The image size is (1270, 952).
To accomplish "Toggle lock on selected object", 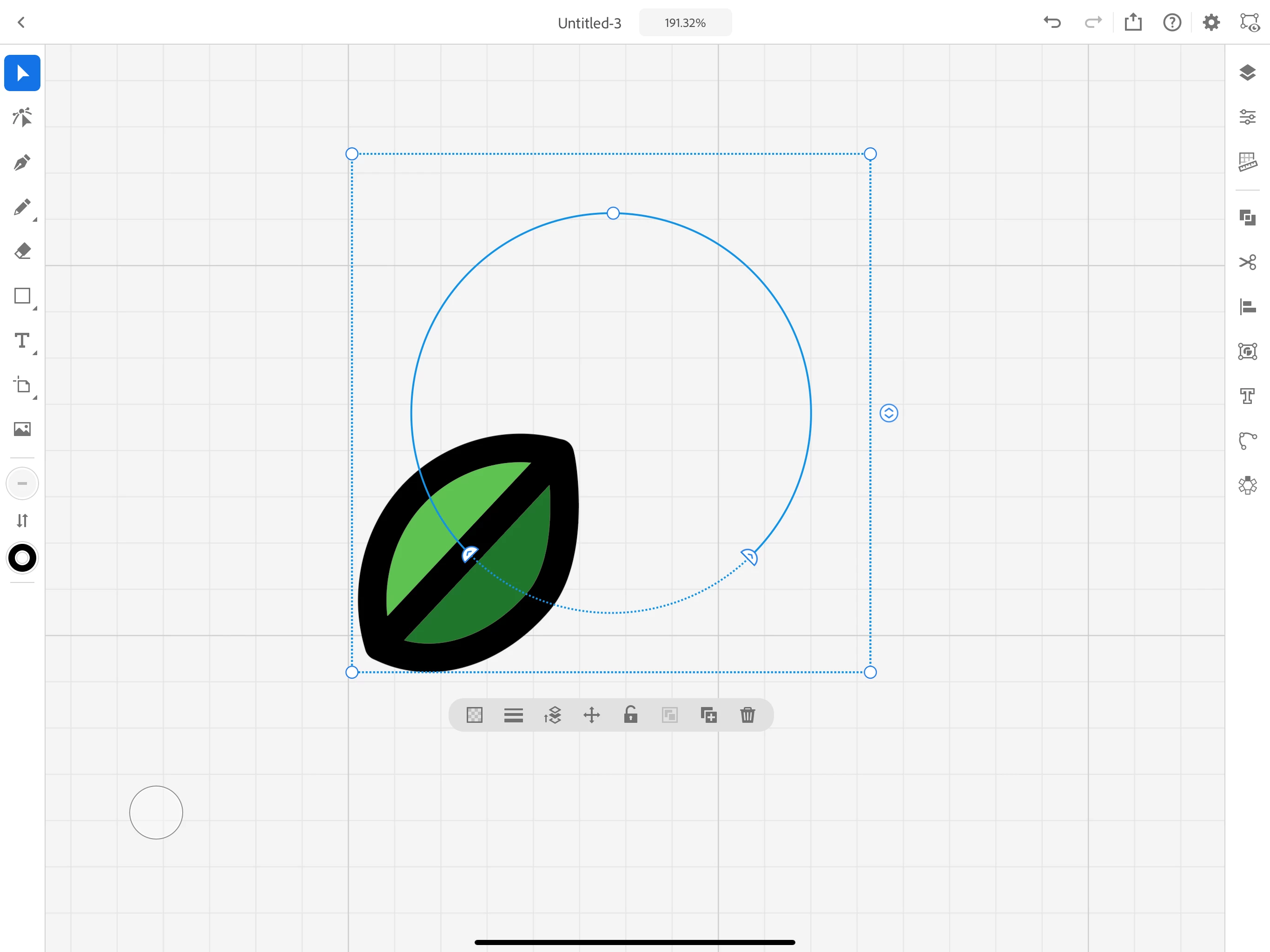I will (630, 715).
